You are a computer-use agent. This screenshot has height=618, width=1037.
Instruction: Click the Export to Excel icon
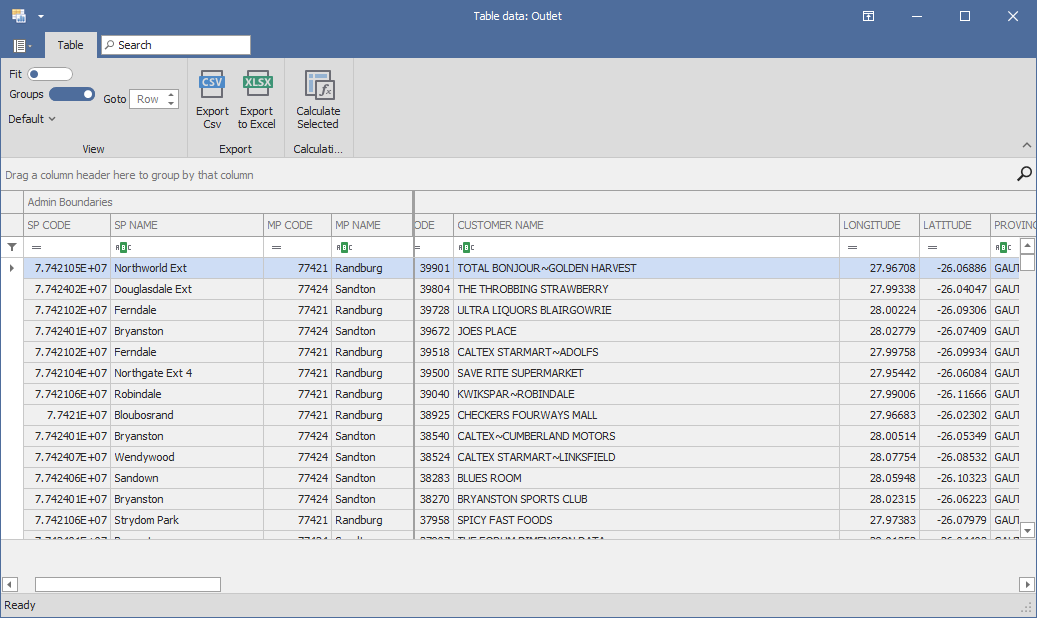pos(257,85)
